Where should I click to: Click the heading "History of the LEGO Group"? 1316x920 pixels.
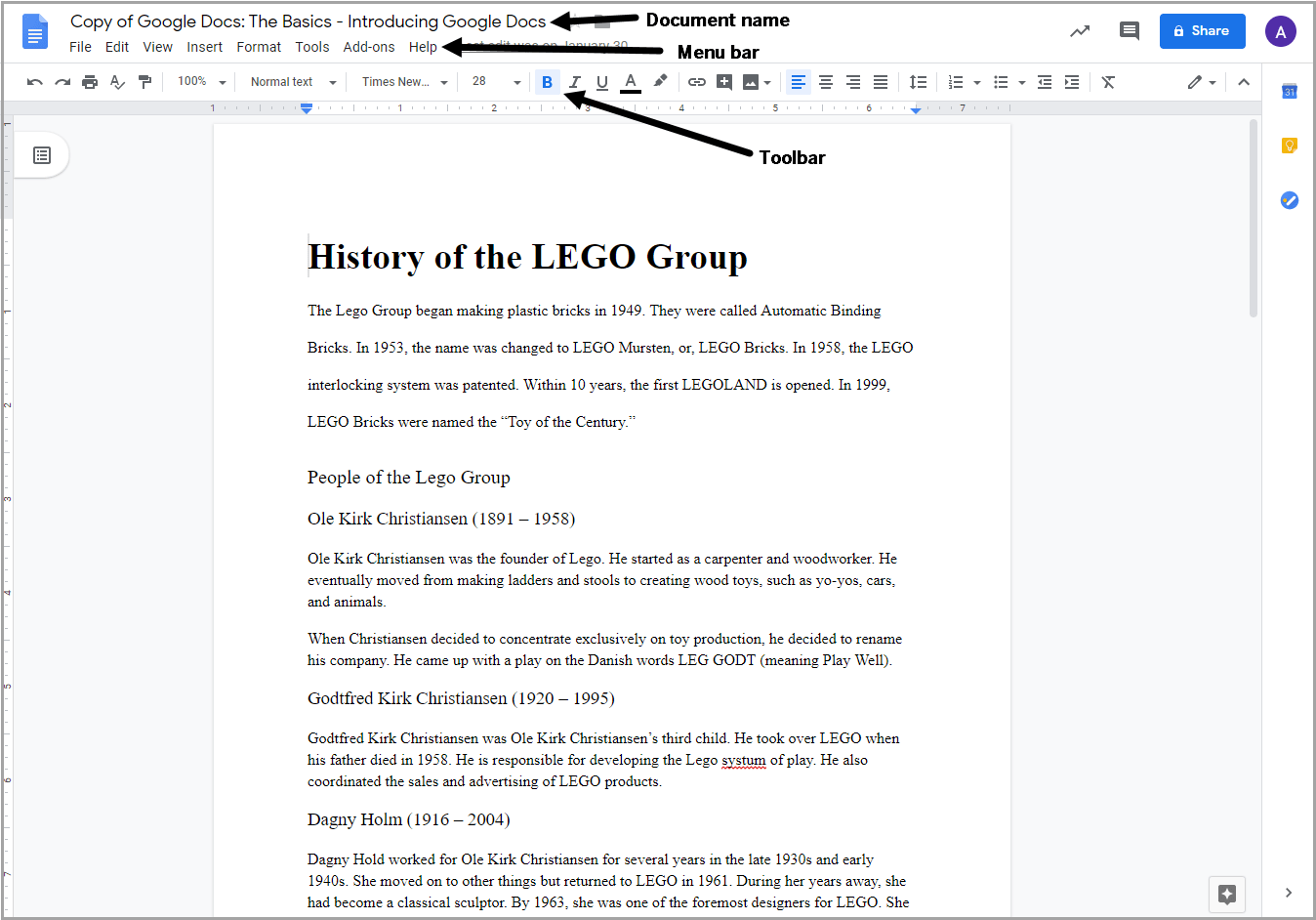coord(527,258)
